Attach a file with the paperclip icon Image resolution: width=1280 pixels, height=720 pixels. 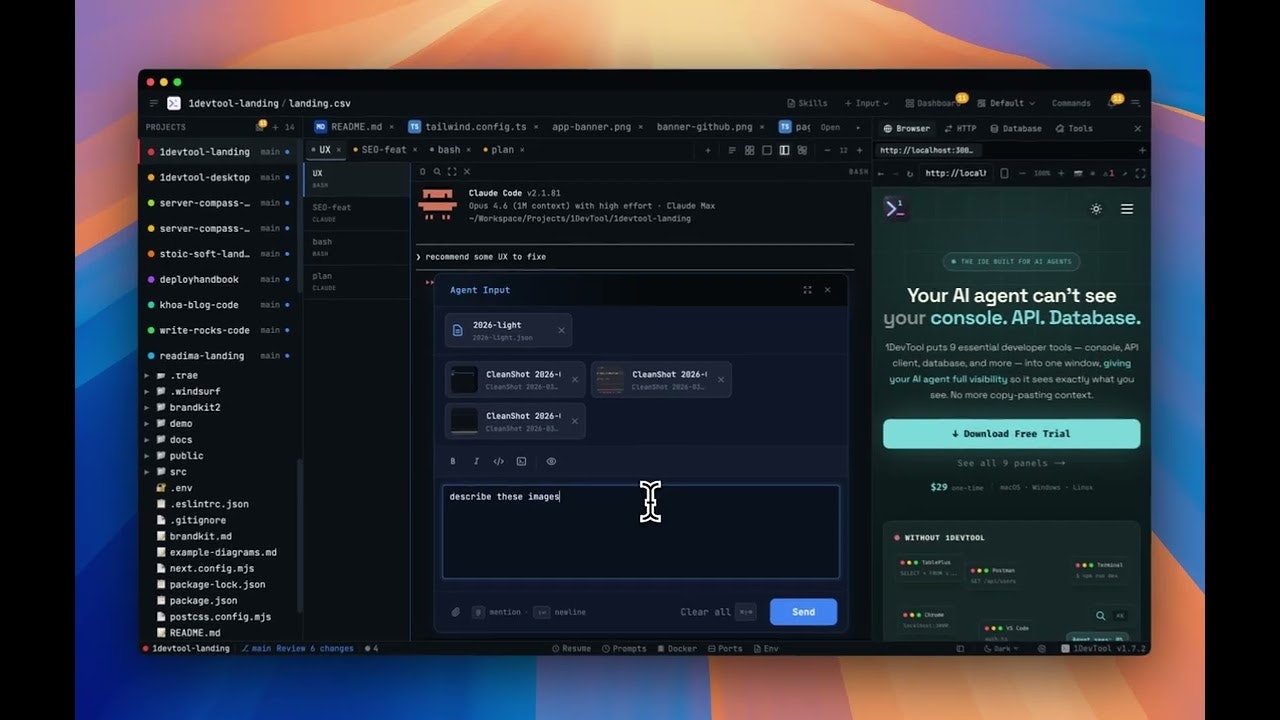coord(457,611)
